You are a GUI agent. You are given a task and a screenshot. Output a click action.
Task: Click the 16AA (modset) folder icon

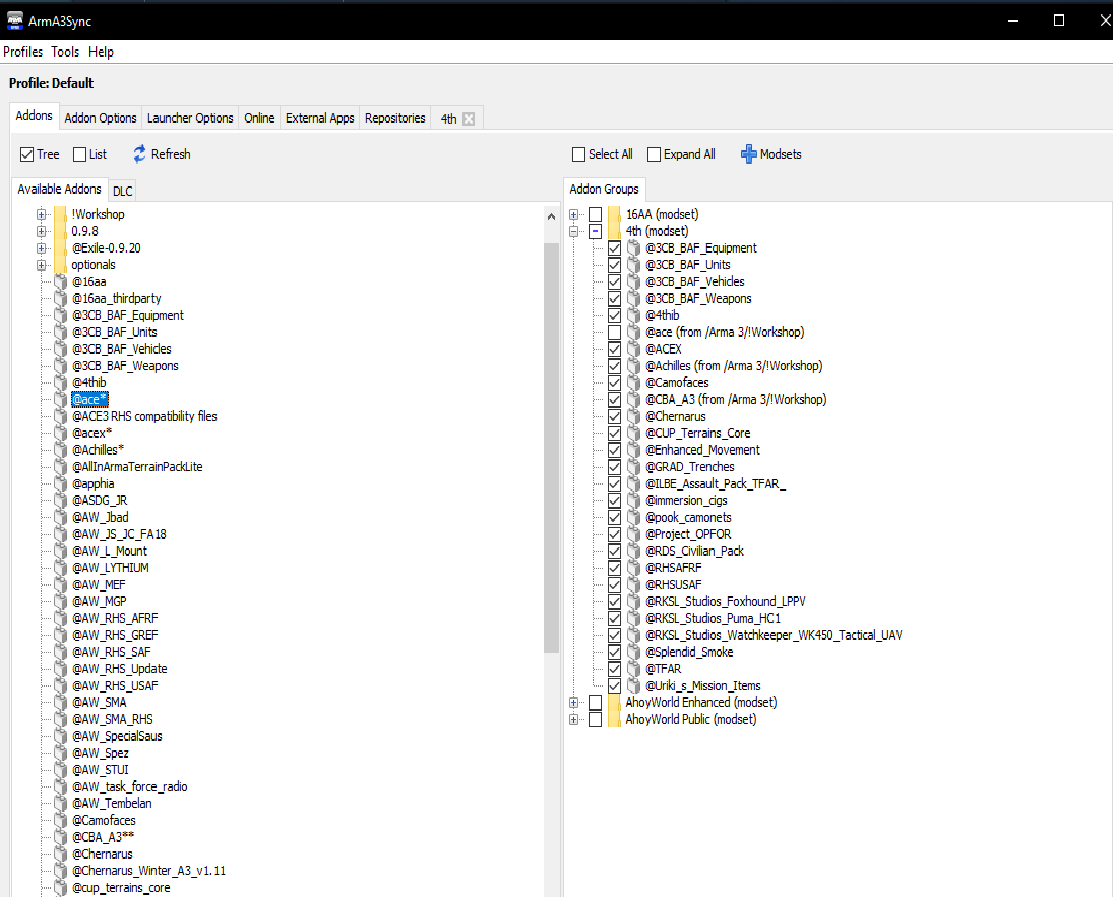pos(615,214)
